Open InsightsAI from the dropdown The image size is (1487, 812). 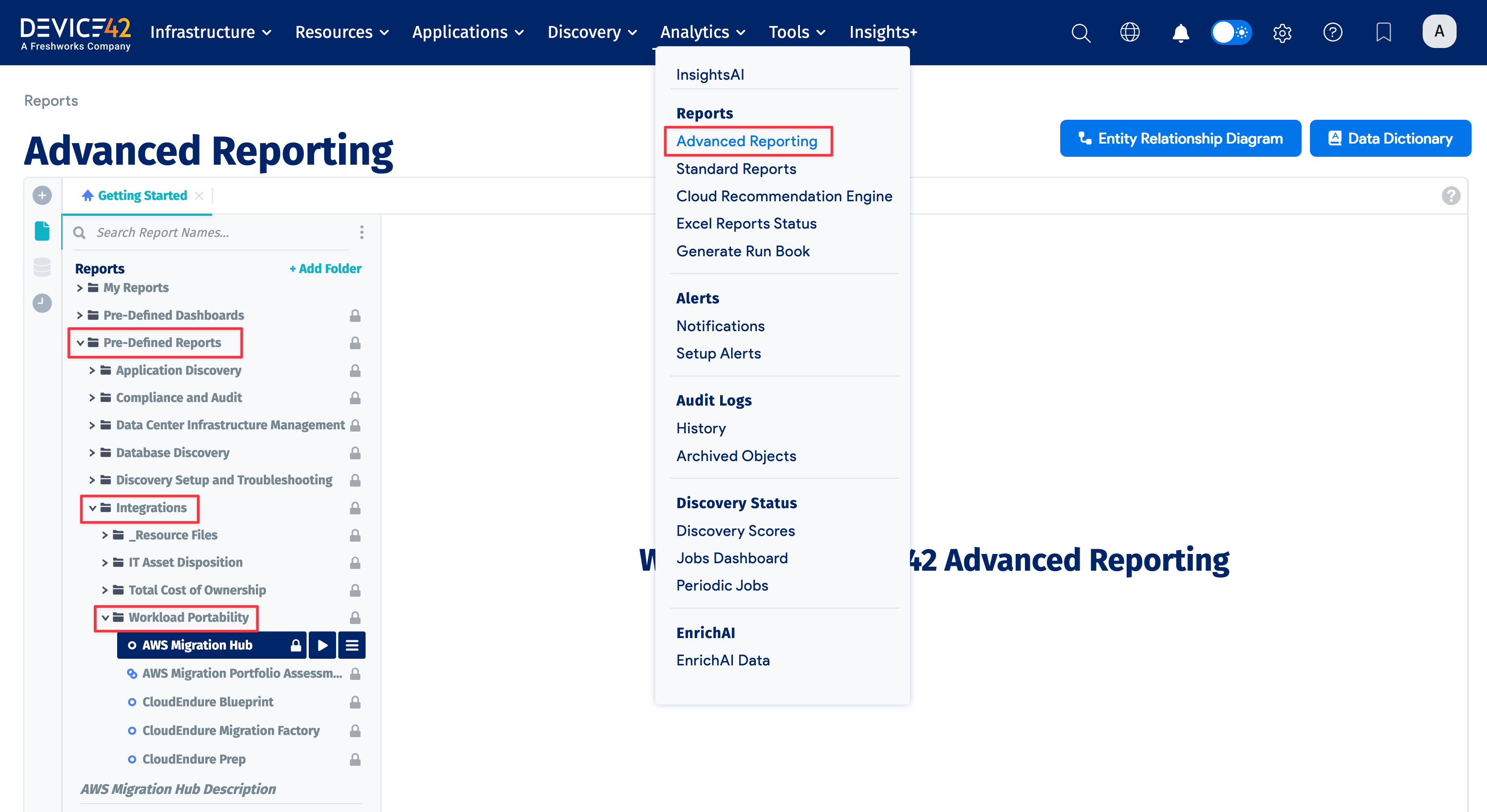coord(710,75)
